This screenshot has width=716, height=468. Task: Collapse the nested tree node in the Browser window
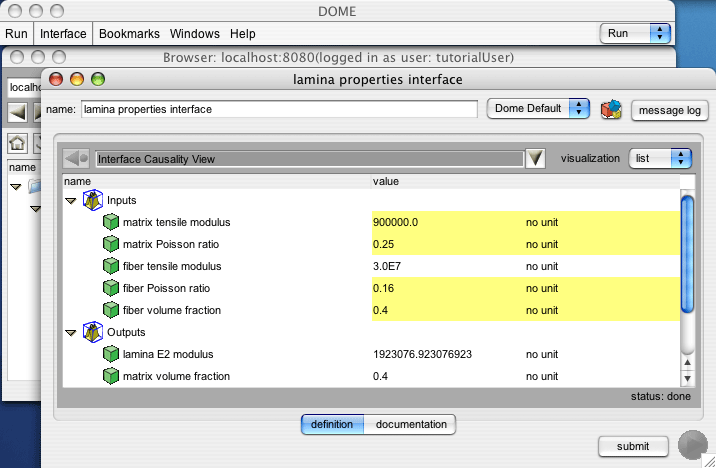coord(35,209)
